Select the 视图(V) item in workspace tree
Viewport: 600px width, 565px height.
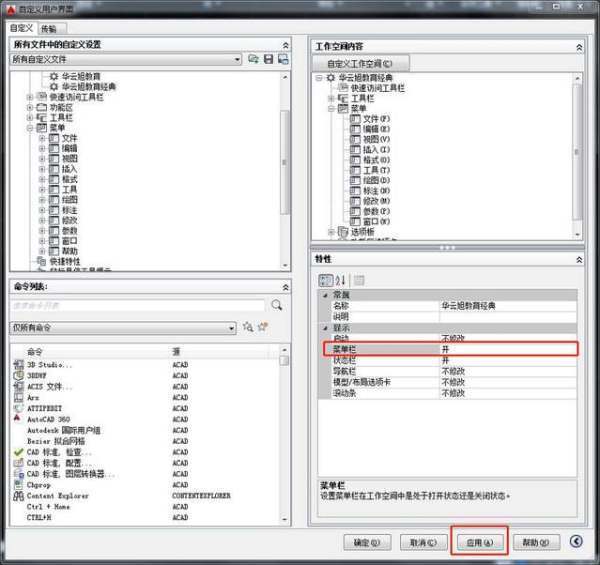coord(376,139)
